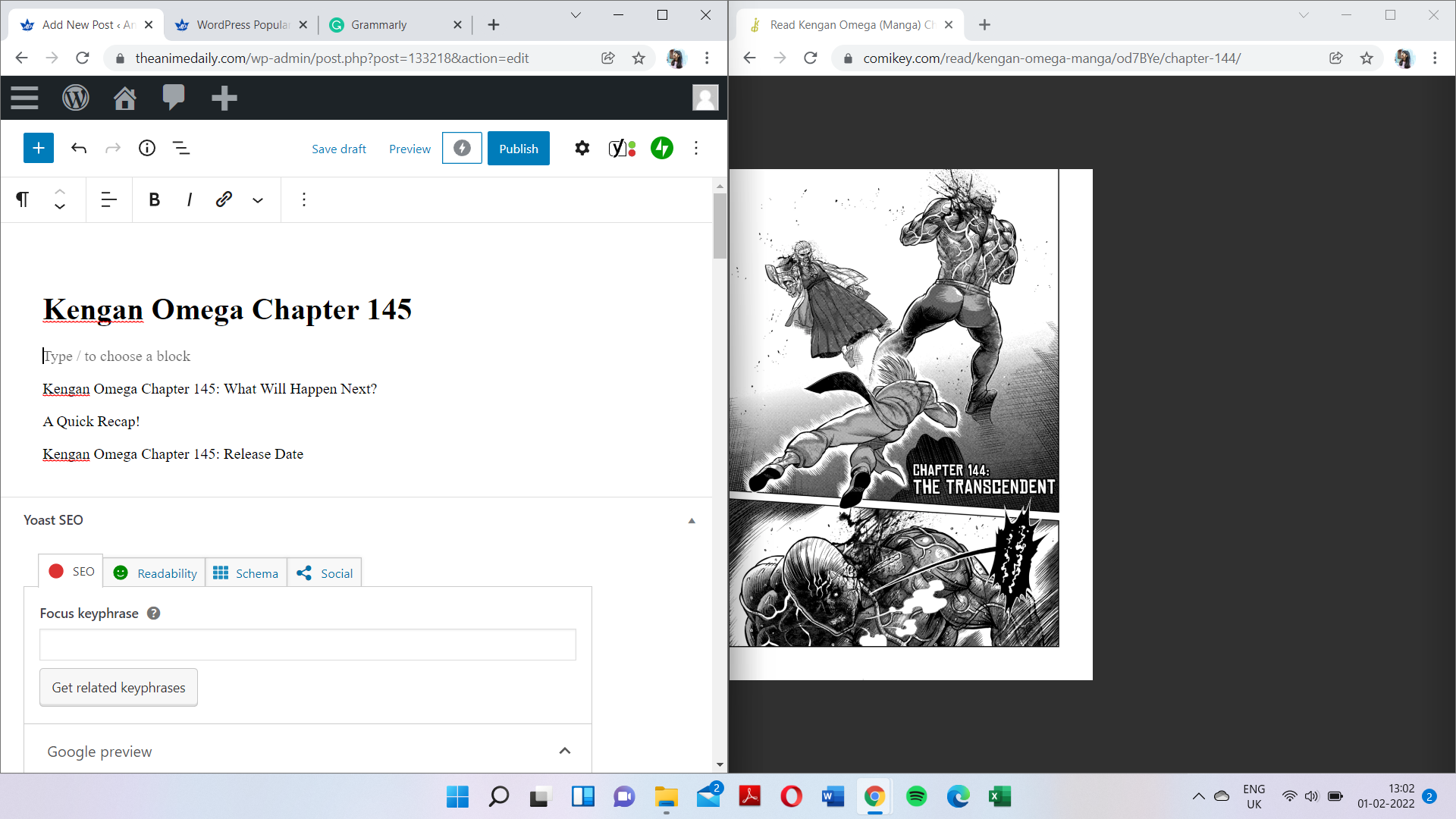Click the 'Release Date' paragraph line
The image size is (1456, 819).
tap(173, 453)
